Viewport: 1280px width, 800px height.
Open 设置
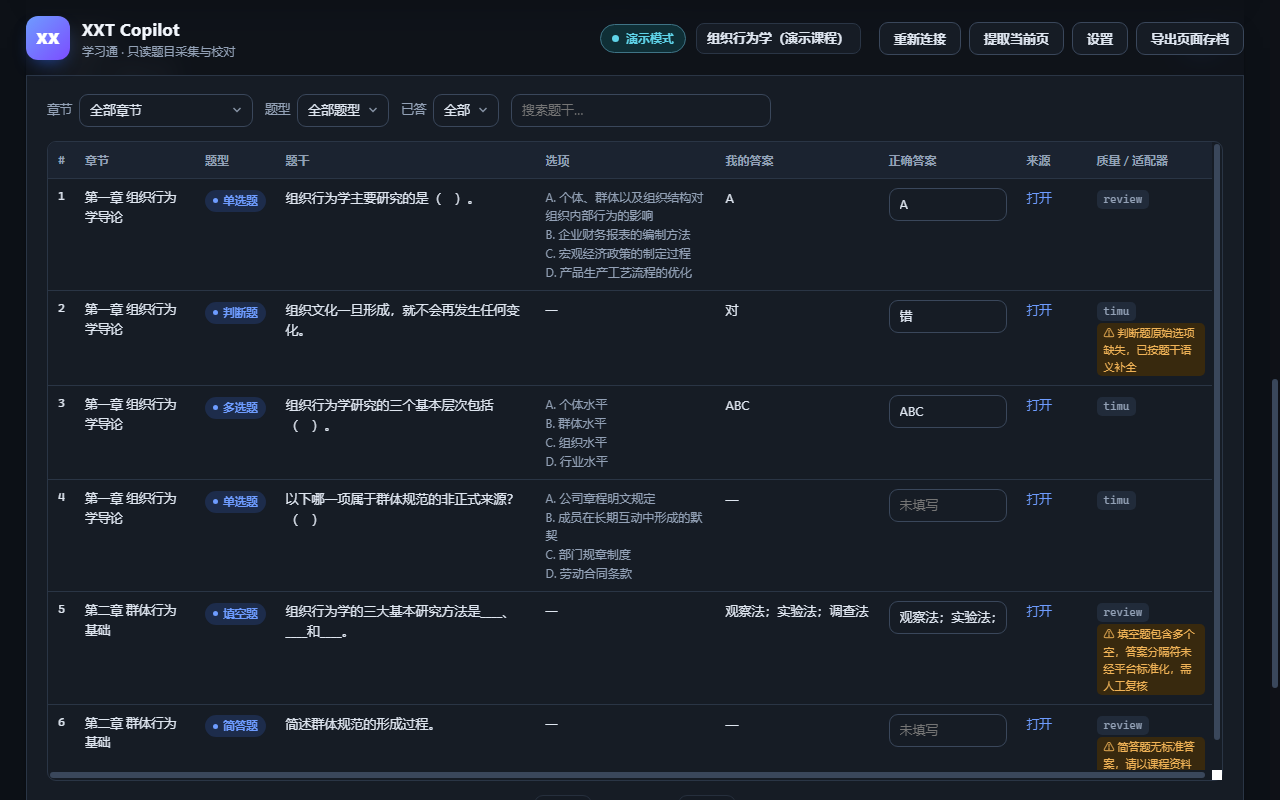pos(1100,39)
